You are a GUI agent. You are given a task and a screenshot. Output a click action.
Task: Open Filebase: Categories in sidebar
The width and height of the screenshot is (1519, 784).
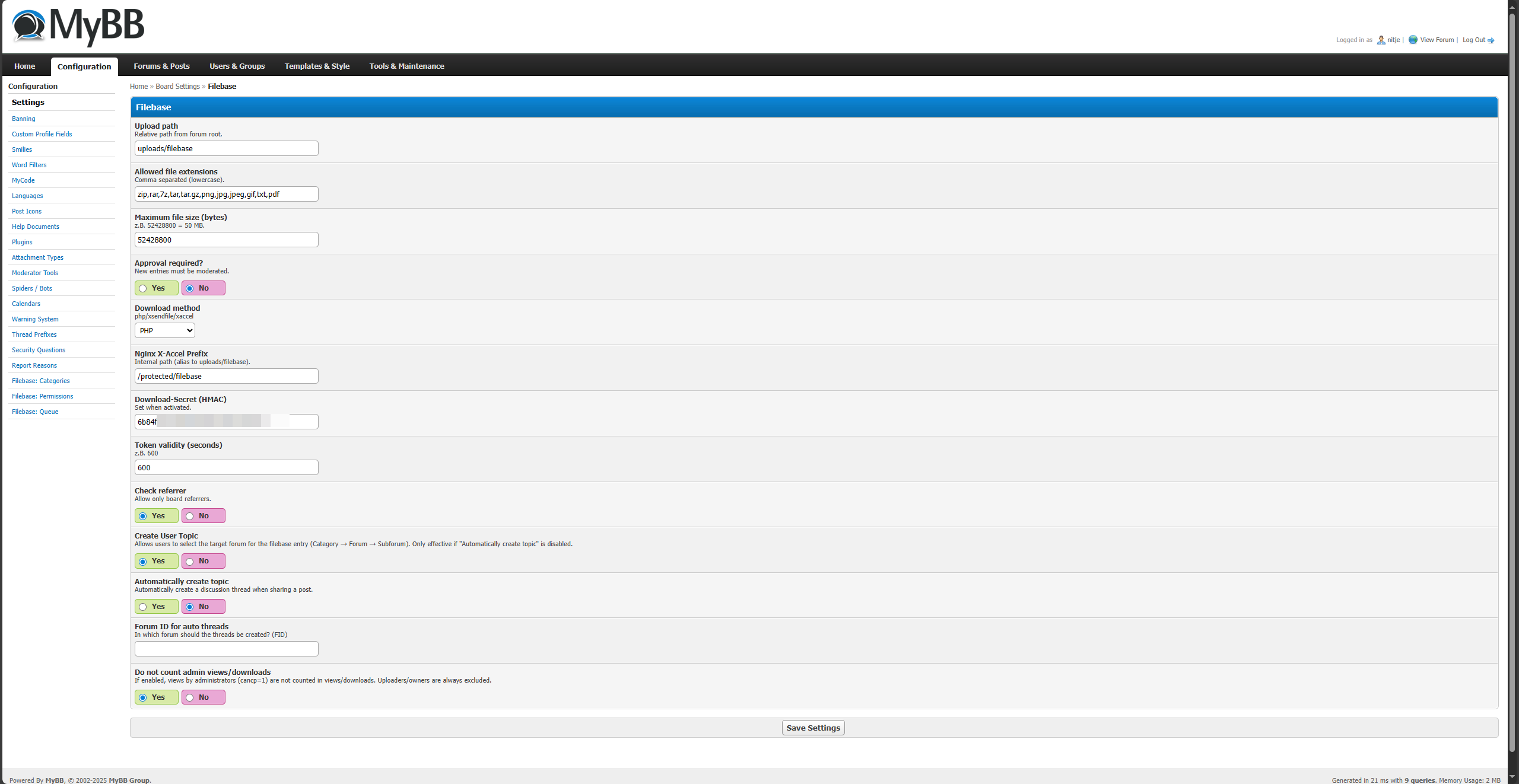[41, 381]
